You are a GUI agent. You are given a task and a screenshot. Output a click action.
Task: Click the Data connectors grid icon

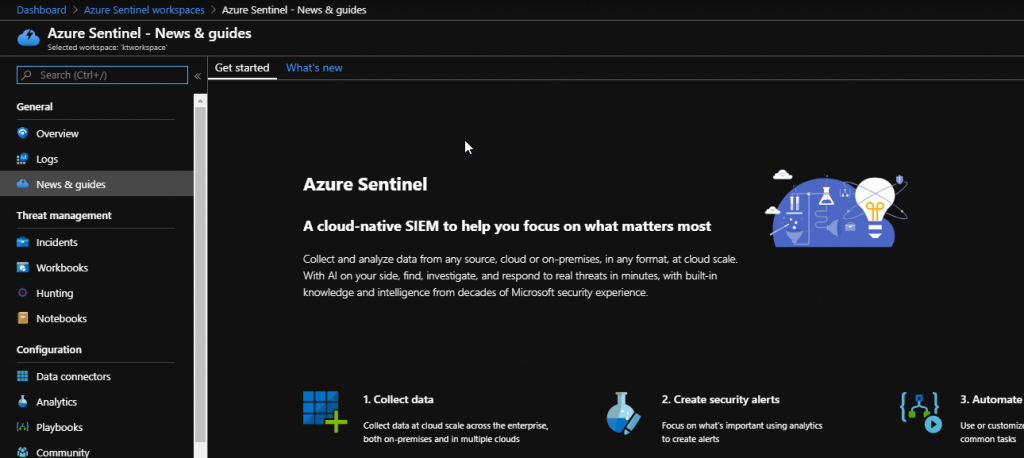[23, 377]
